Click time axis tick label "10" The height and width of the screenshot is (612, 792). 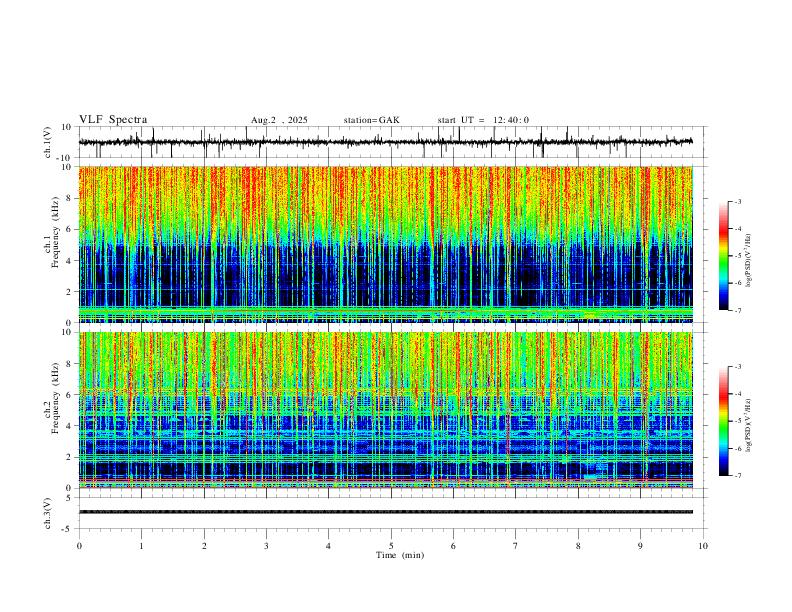pos(703,546)
